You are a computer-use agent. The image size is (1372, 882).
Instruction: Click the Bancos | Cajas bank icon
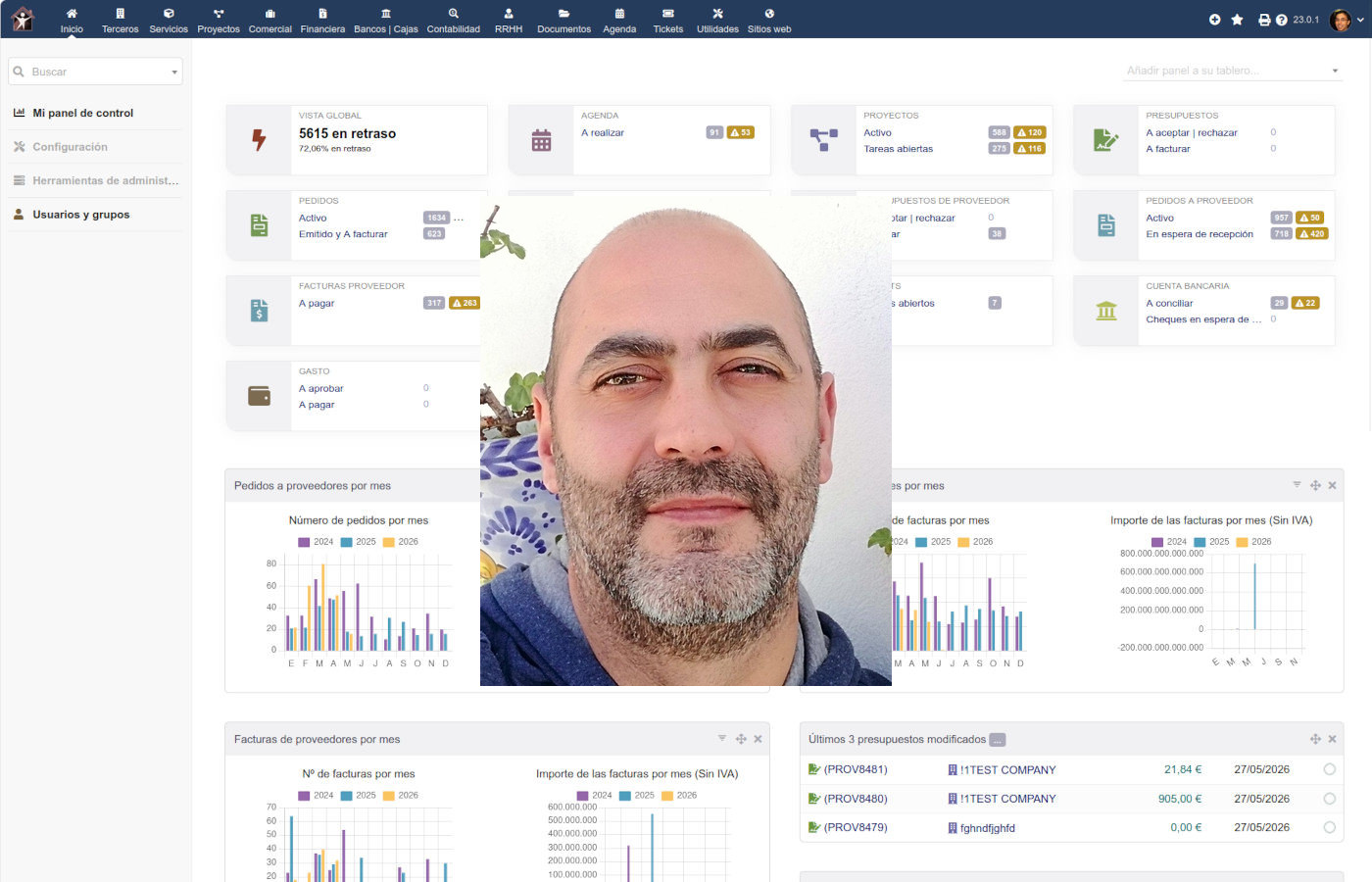[386, 14]
